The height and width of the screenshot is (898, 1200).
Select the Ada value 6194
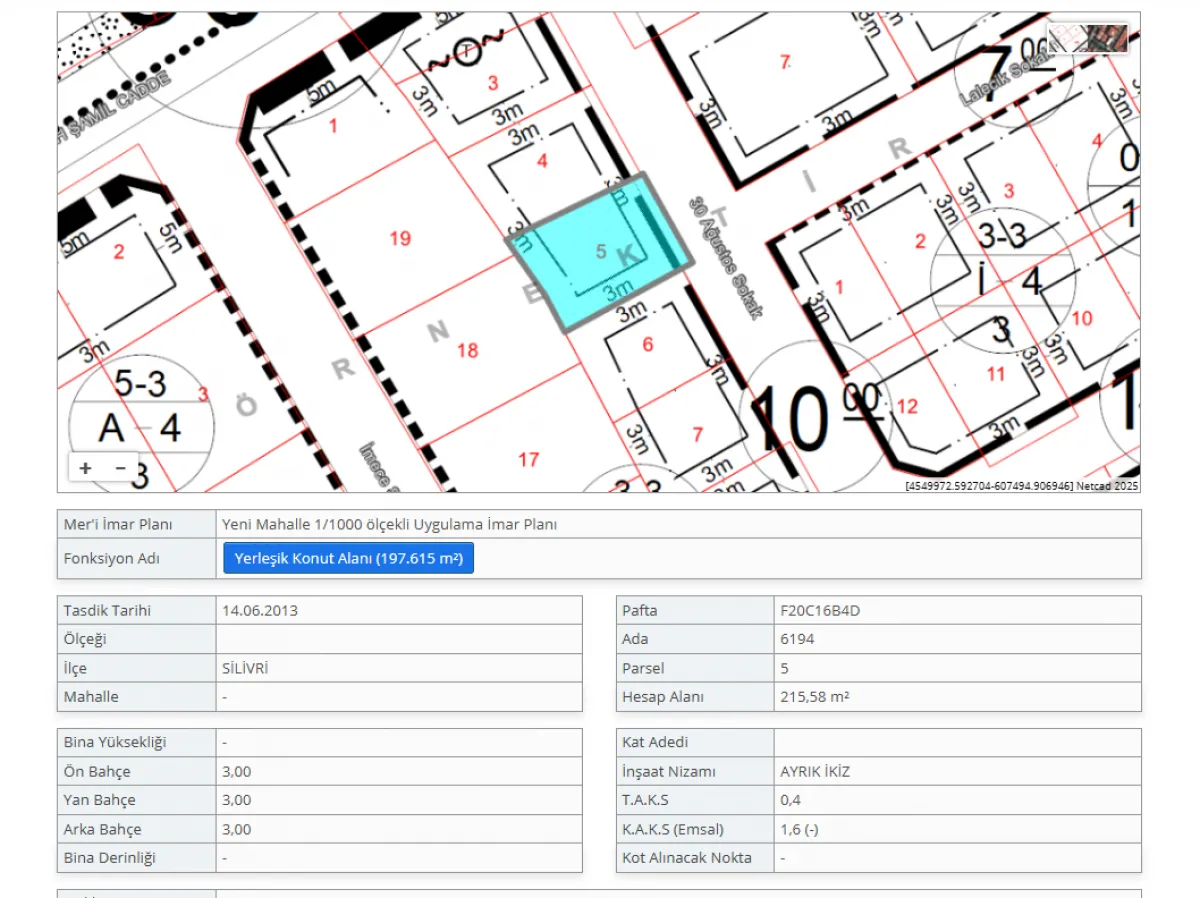pyautogui.click(x=797, y=639)
